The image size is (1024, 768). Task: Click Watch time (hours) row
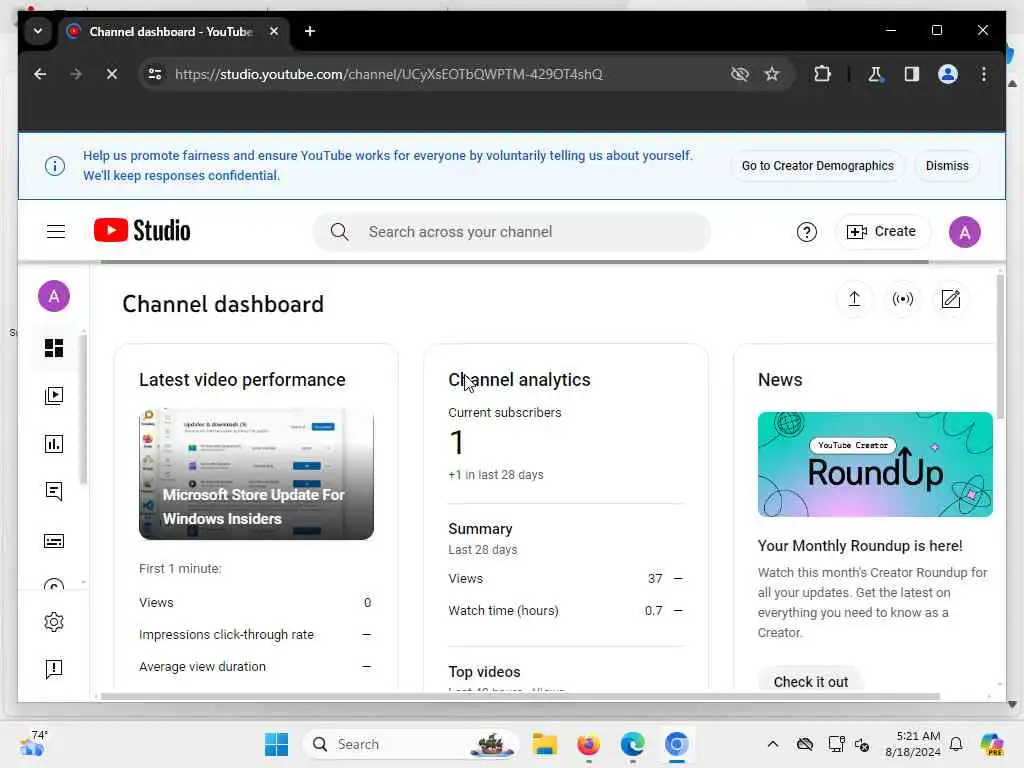(x=566, y=611)
